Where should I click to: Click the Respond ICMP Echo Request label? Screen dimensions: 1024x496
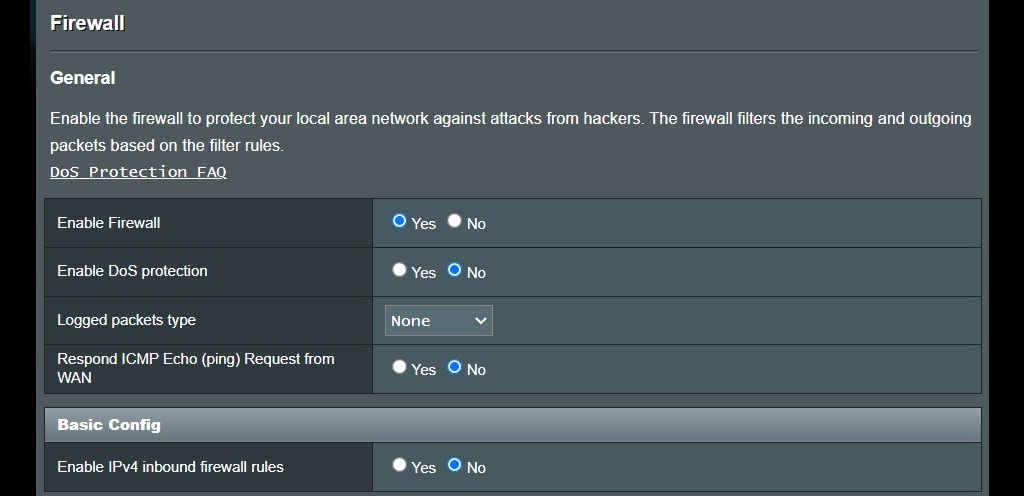[x=196, y=368]
